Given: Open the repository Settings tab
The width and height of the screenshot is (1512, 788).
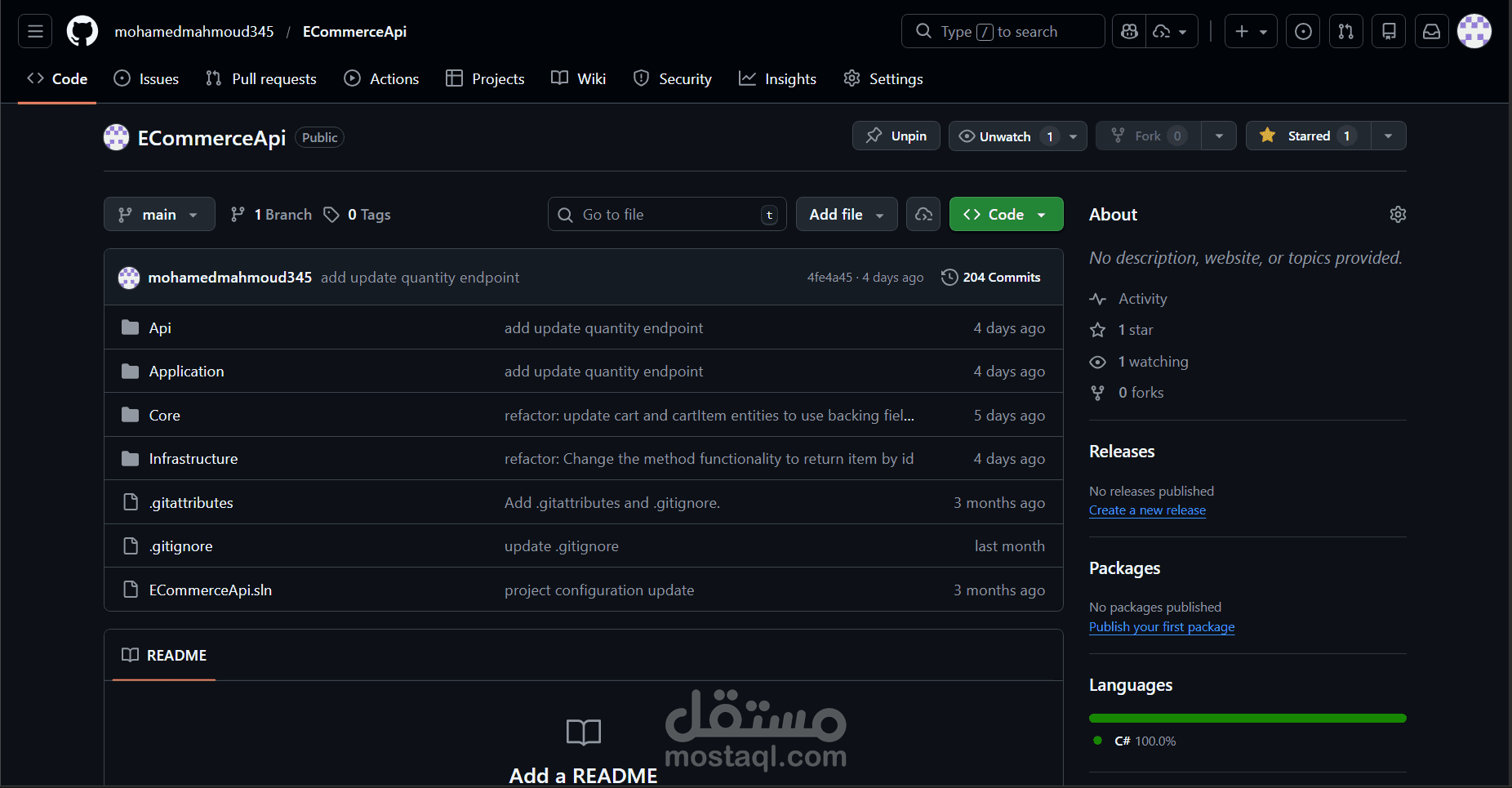Looking at the screenshot, I should 883,78.
